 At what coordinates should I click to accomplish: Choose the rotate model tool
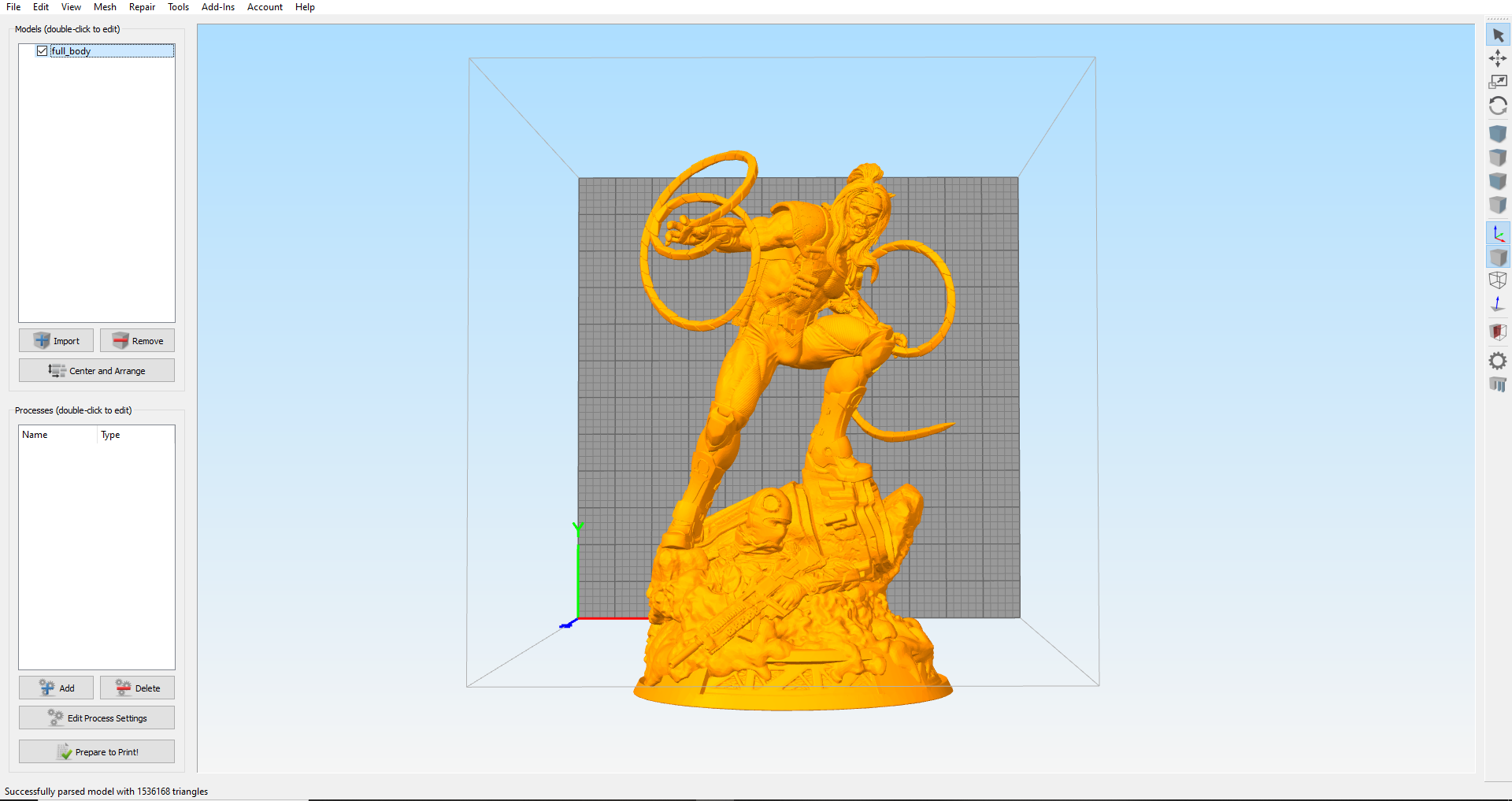pos(1498,106)
